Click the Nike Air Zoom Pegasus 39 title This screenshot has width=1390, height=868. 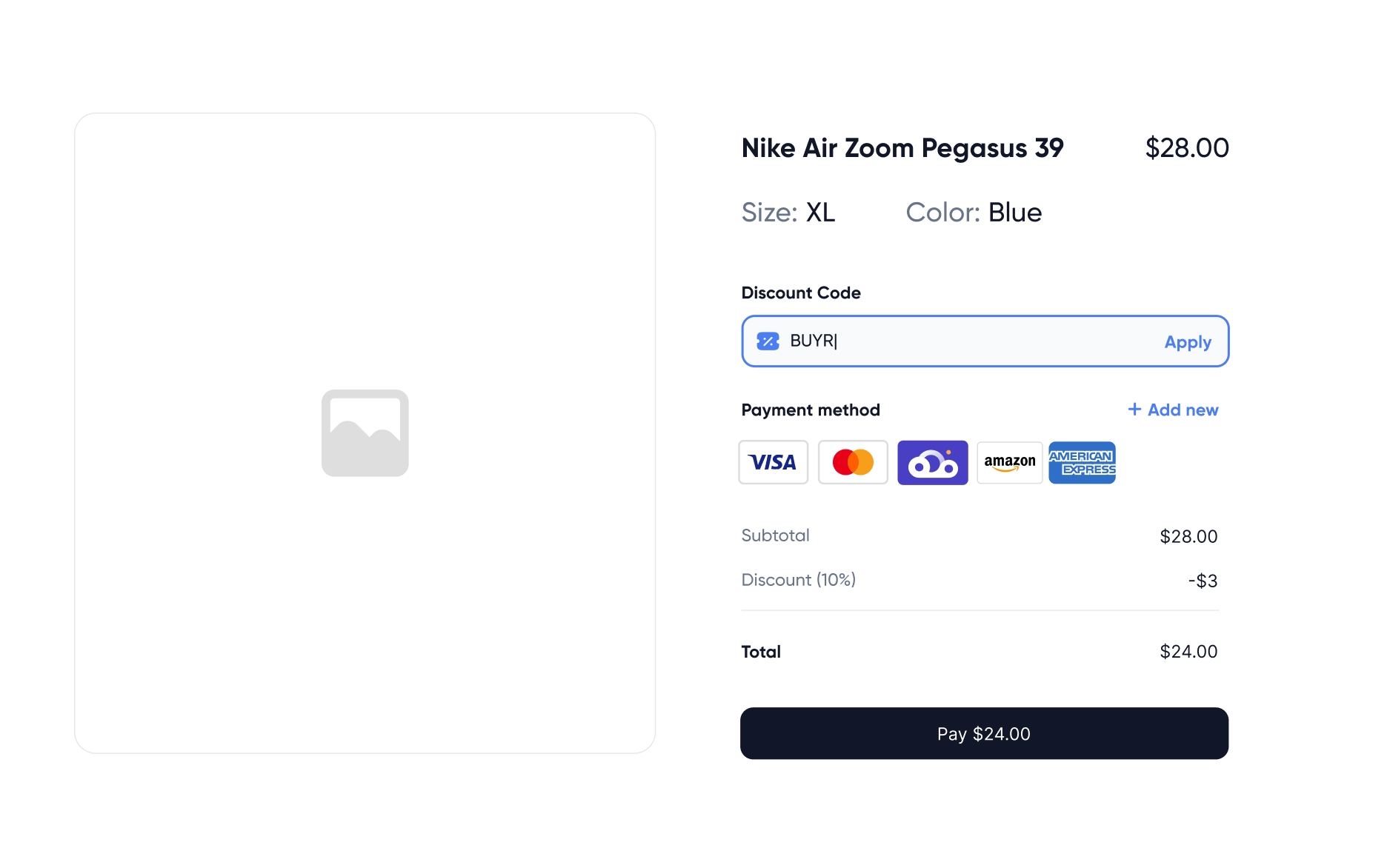(x=902, y=148)
